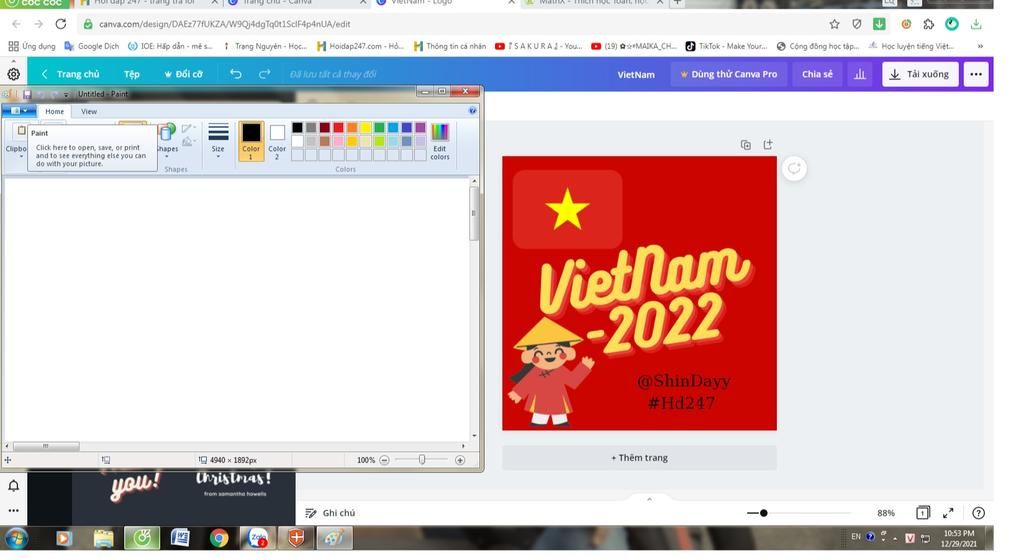Select the star flag element on the design
Viewport: 1024px width, 558px height.
[568, 209]
